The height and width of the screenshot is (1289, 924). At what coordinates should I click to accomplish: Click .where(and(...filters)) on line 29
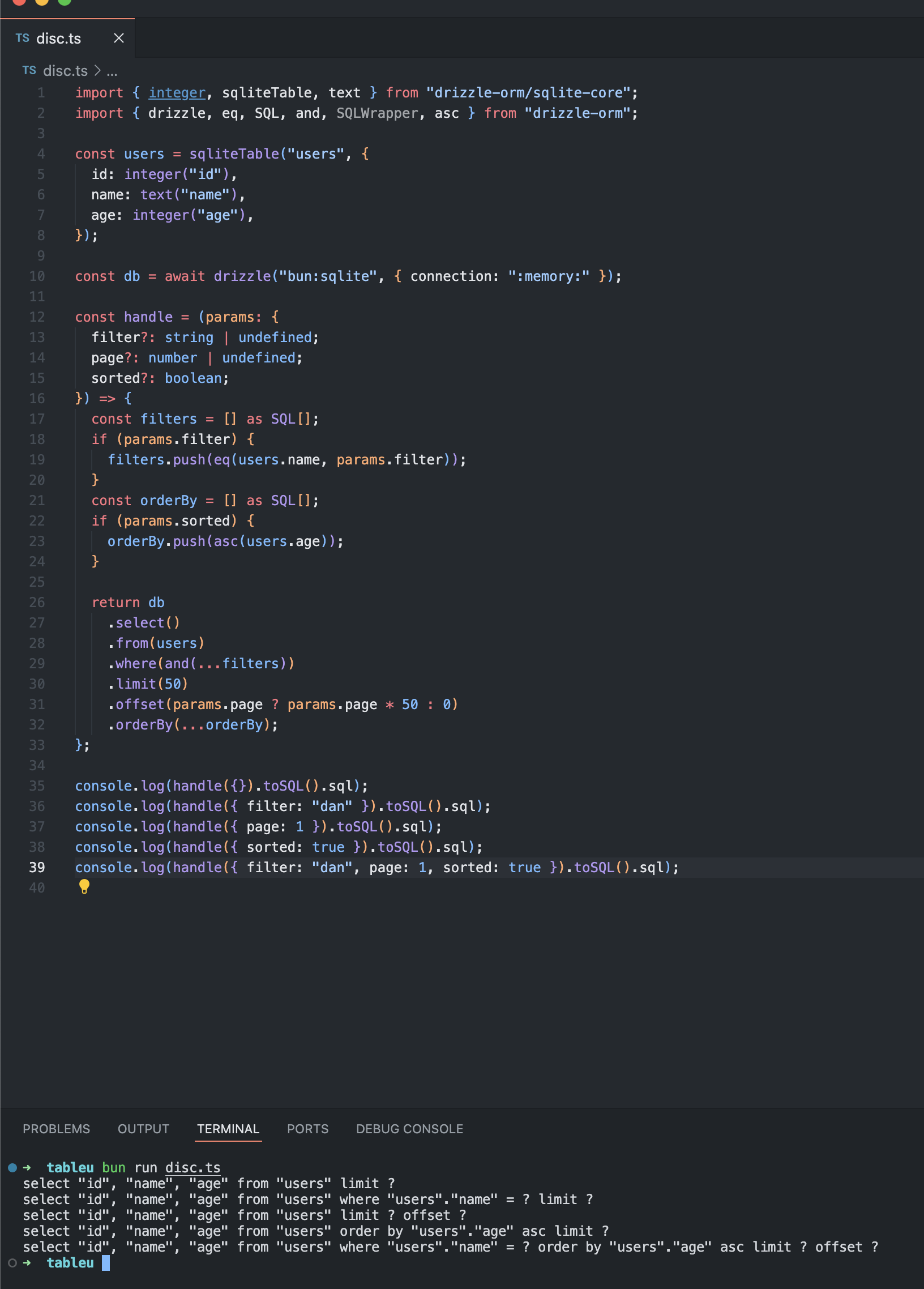[x=201, y=664]
